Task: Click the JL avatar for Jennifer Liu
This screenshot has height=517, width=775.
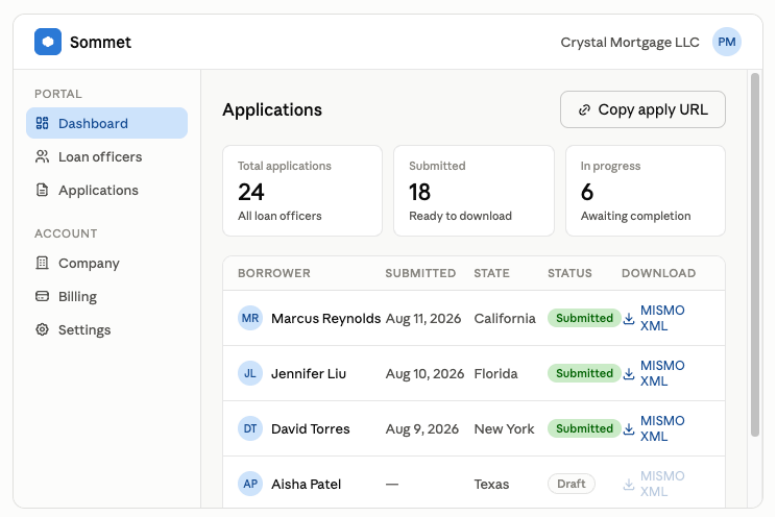Action: pos(250,373)
